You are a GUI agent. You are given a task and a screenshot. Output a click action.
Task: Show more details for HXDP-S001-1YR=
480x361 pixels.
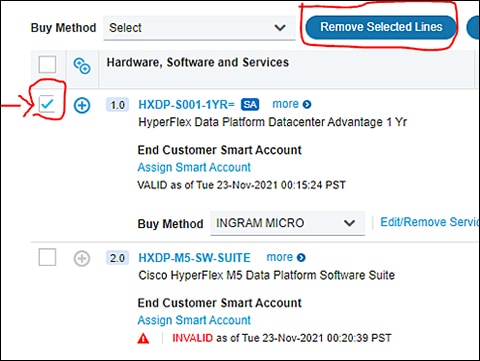(x=292, y=104)
